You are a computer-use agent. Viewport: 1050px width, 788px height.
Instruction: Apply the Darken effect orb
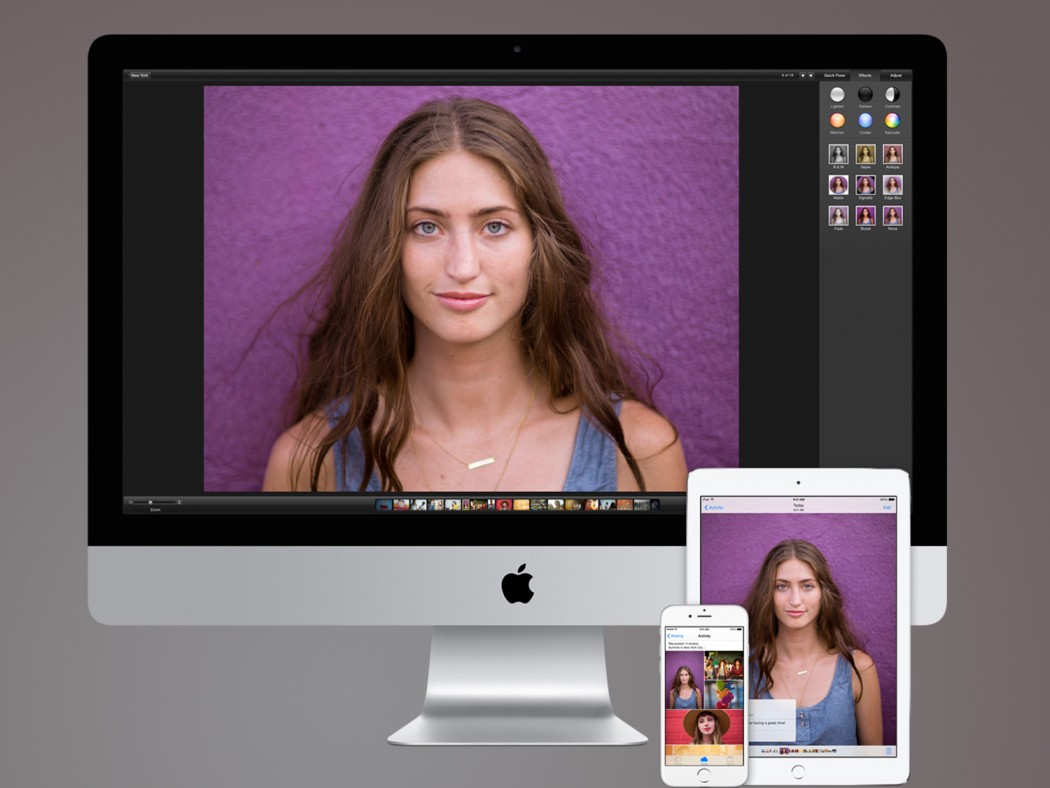coord(865,95)
